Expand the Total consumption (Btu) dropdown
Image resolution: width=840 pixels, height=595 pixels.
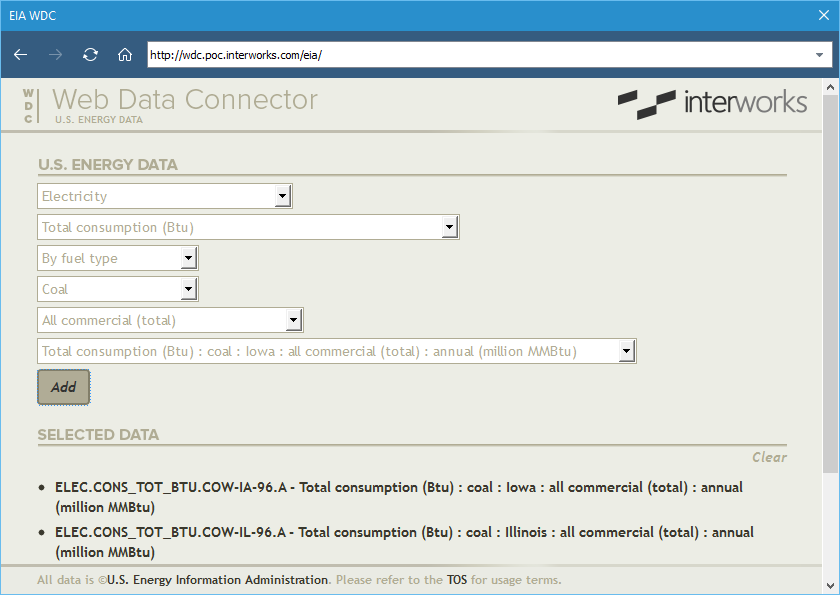tap(248, 227)
